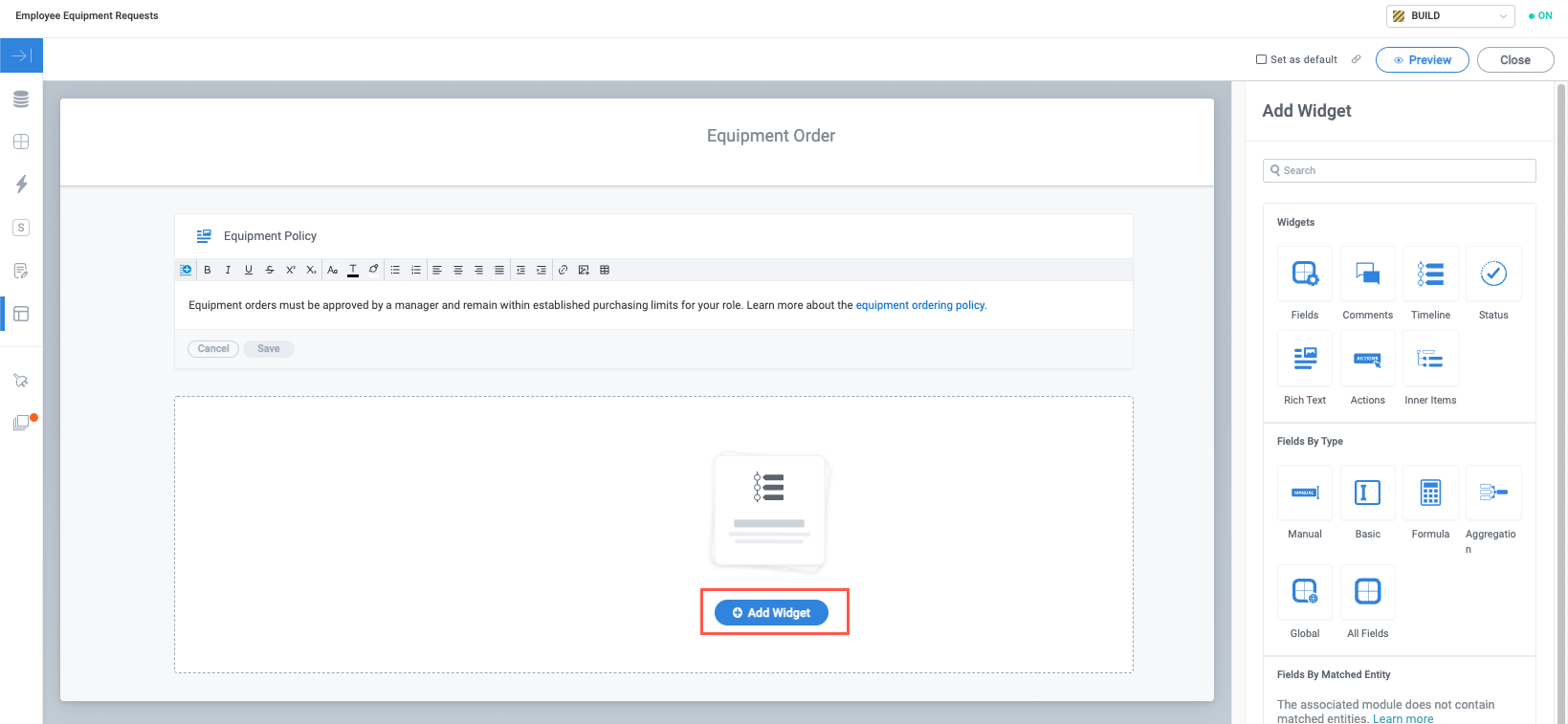Click into the equipment policy text body

(x=653, y=305)
